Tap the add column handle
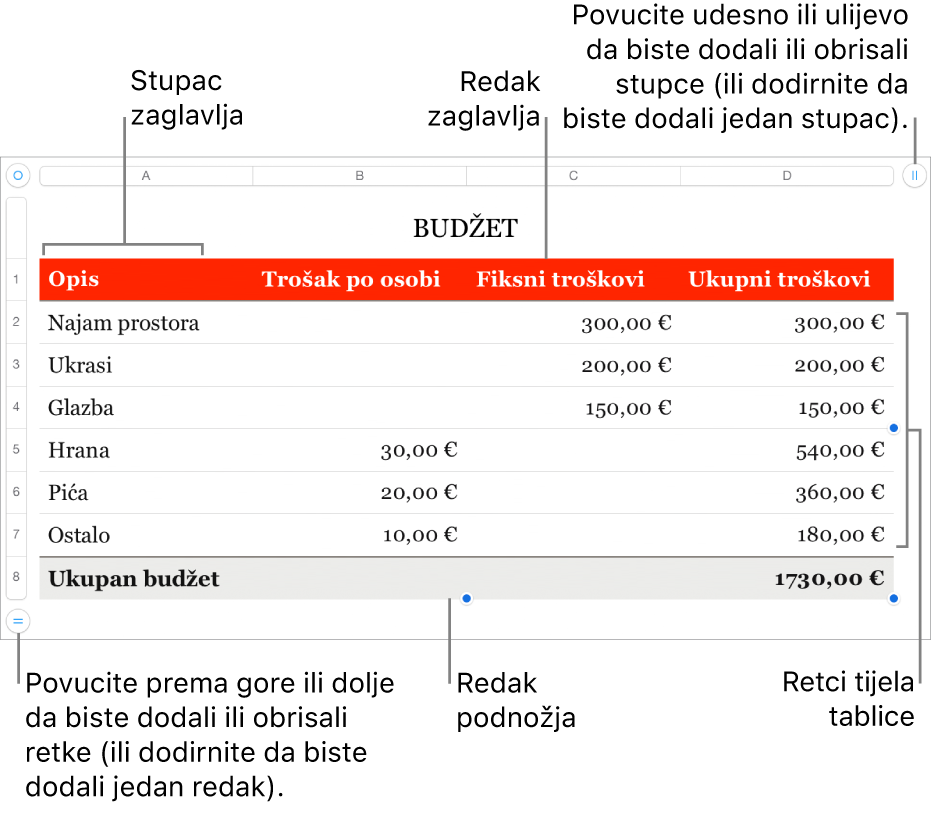The height and width of the screenshot is (814, 931). (x=914, y=176)
